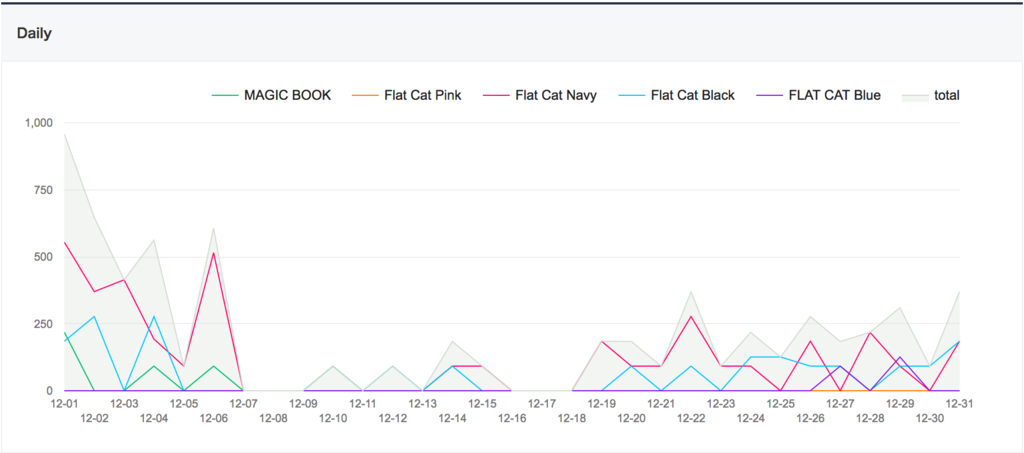
Task: Select the Daily panel header
Action: tap(35, 33)
